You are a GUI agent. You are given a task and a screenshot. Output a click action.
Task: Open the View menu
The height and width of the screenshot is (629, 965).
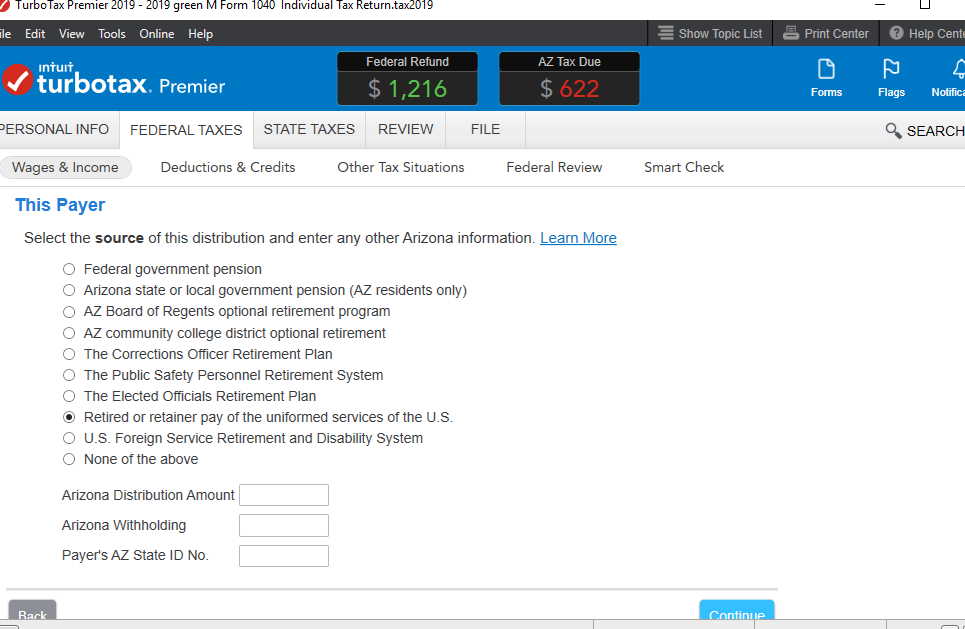(71, 34)
